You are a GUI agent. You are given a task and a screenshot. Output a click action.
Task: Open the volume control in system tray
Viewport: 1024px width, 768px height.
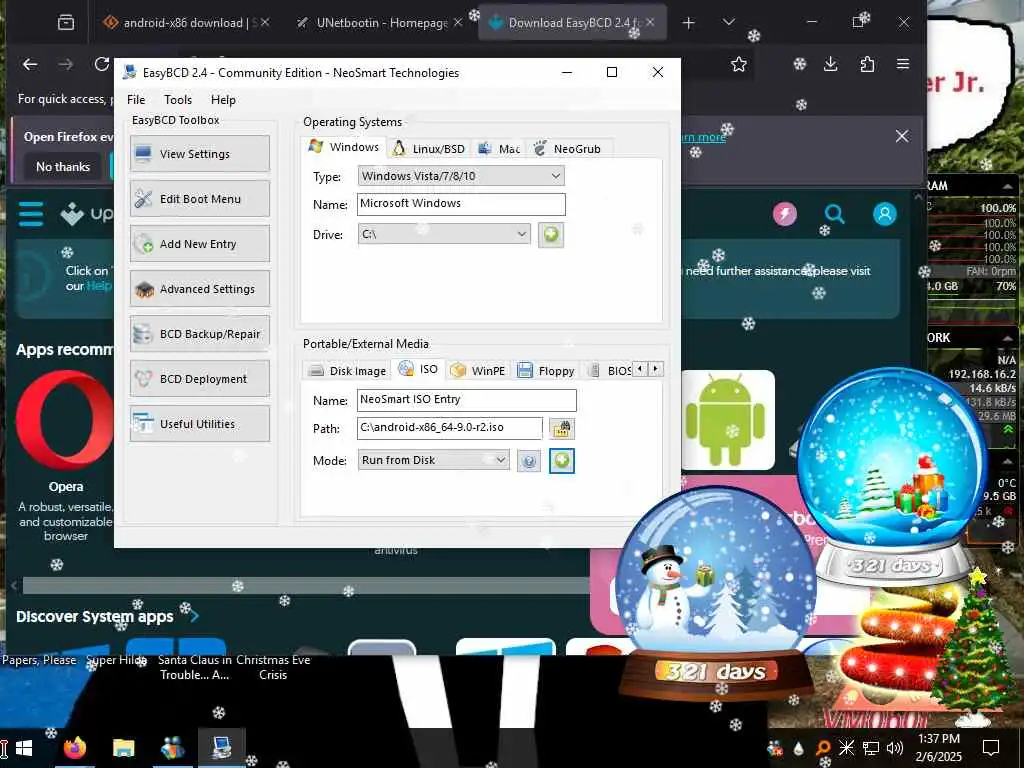click(x=895, y=748)
